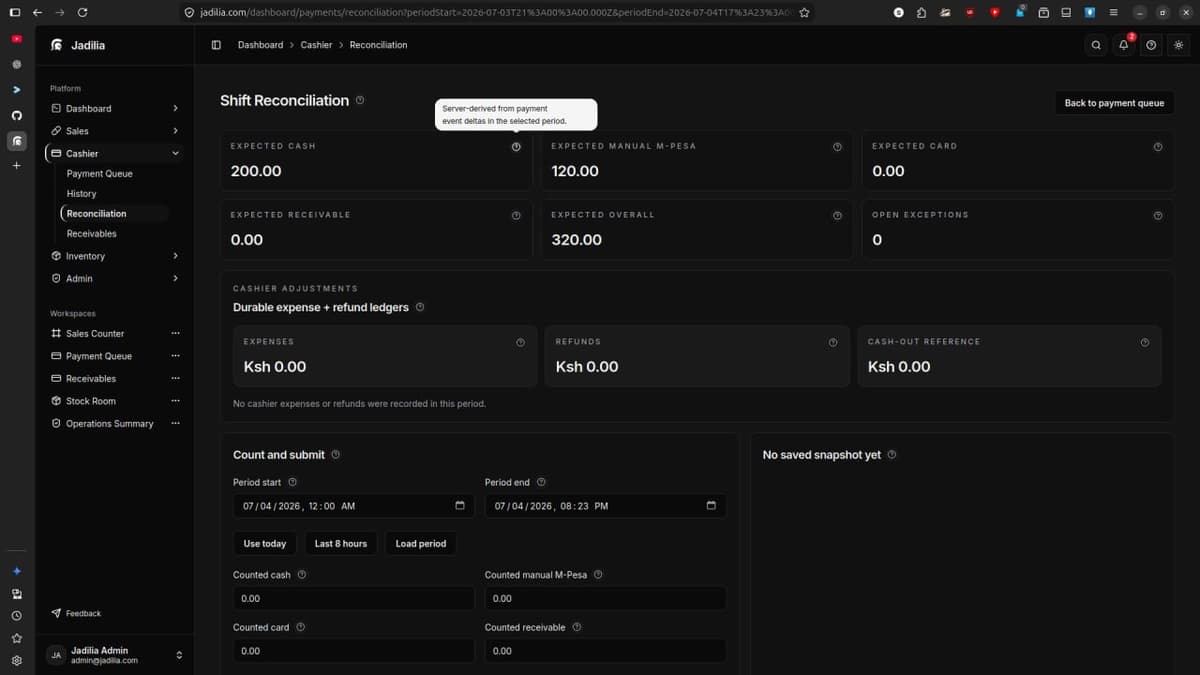Open the Feedback link in sidebar
Viewport: 1200px width, 675px height.
76,613
